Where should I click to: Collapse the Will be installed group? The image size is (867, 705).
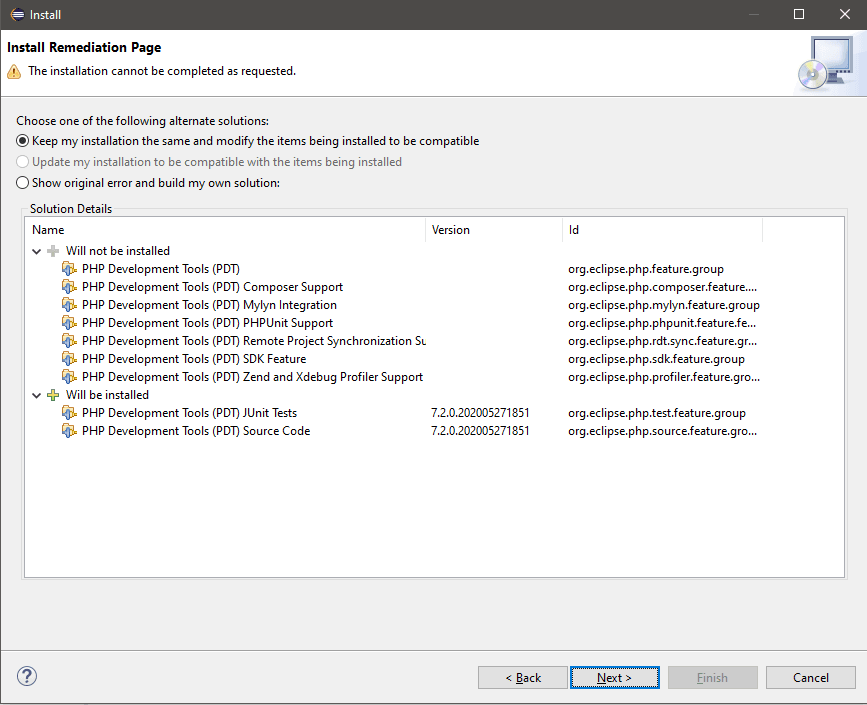[x=36, y=394]
